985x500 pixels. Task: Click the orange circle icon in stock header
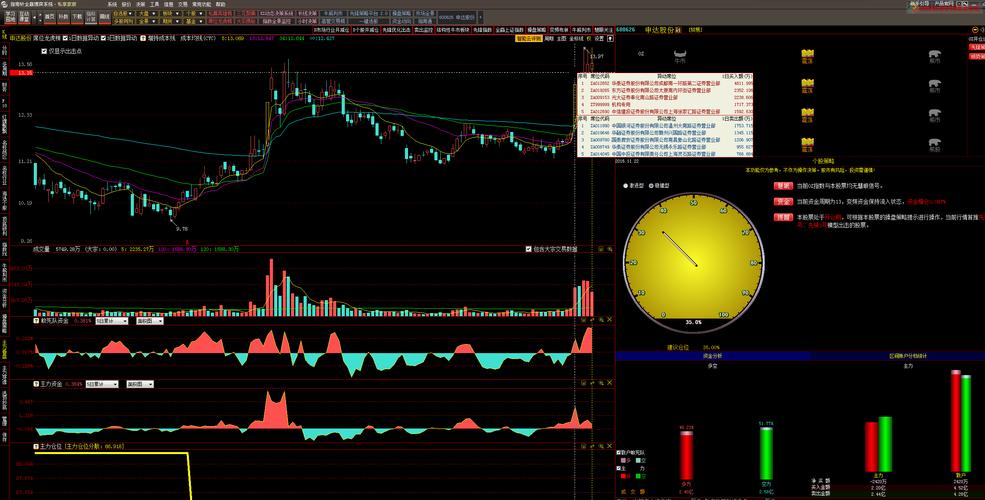975,30
